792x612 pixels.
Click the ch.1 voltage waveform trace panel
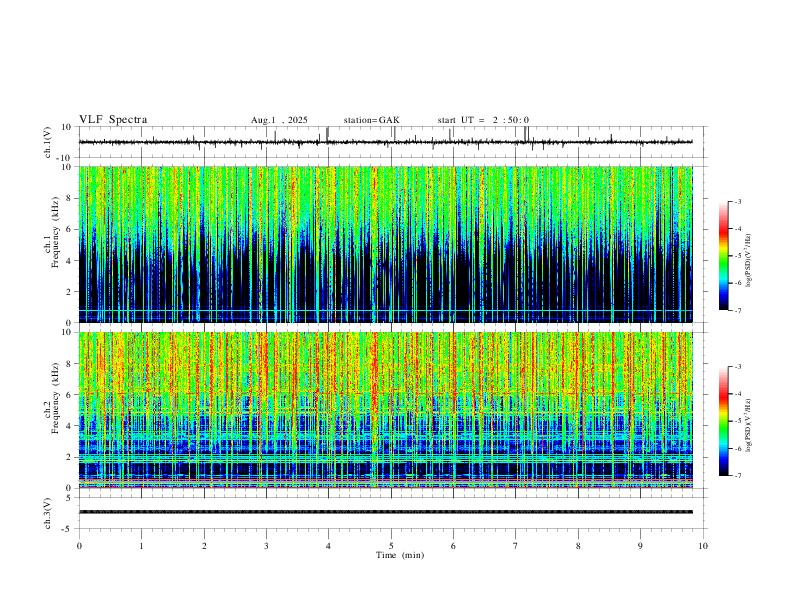(393, 142)
